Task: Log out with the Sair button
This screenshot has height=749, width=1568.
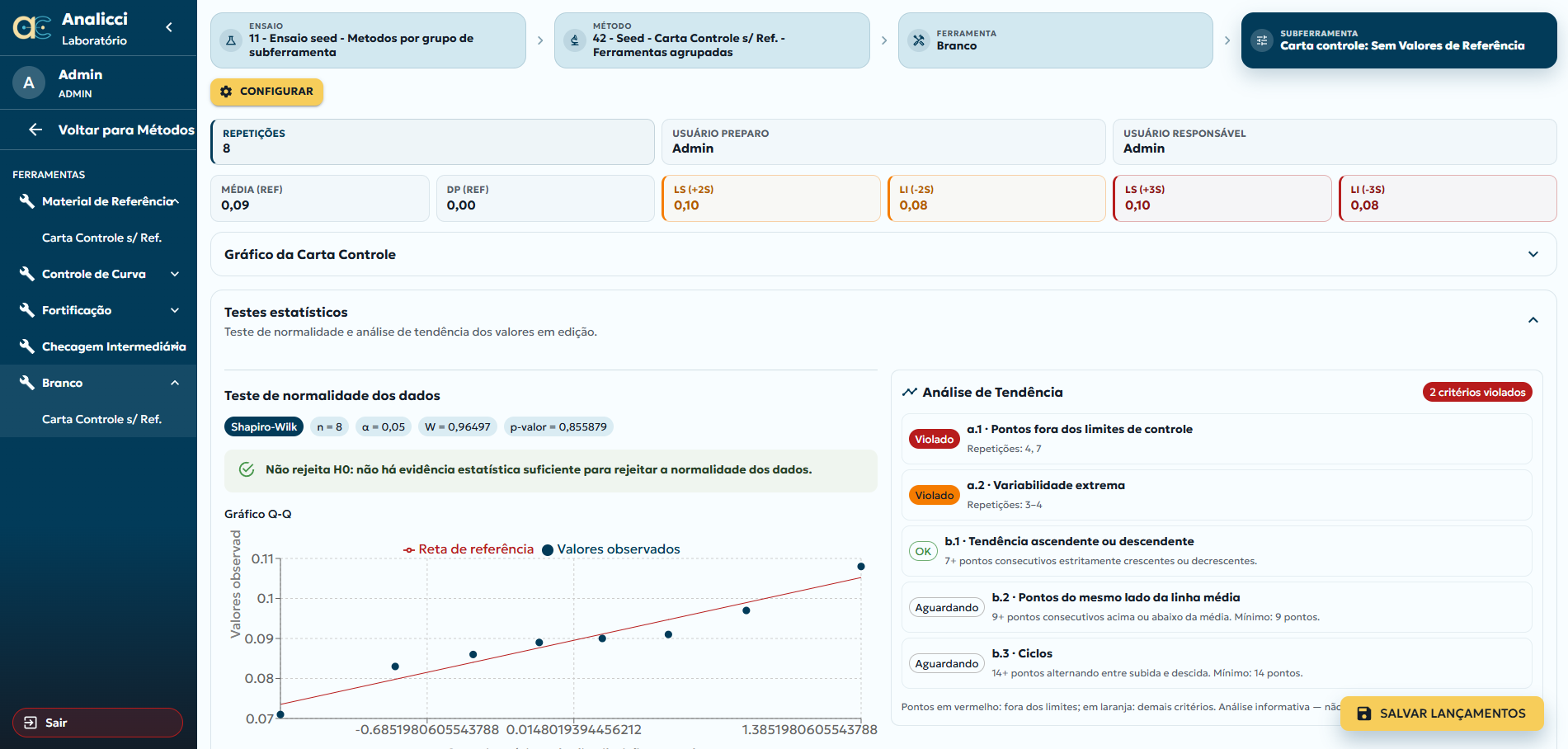Action: click(97, 723)
